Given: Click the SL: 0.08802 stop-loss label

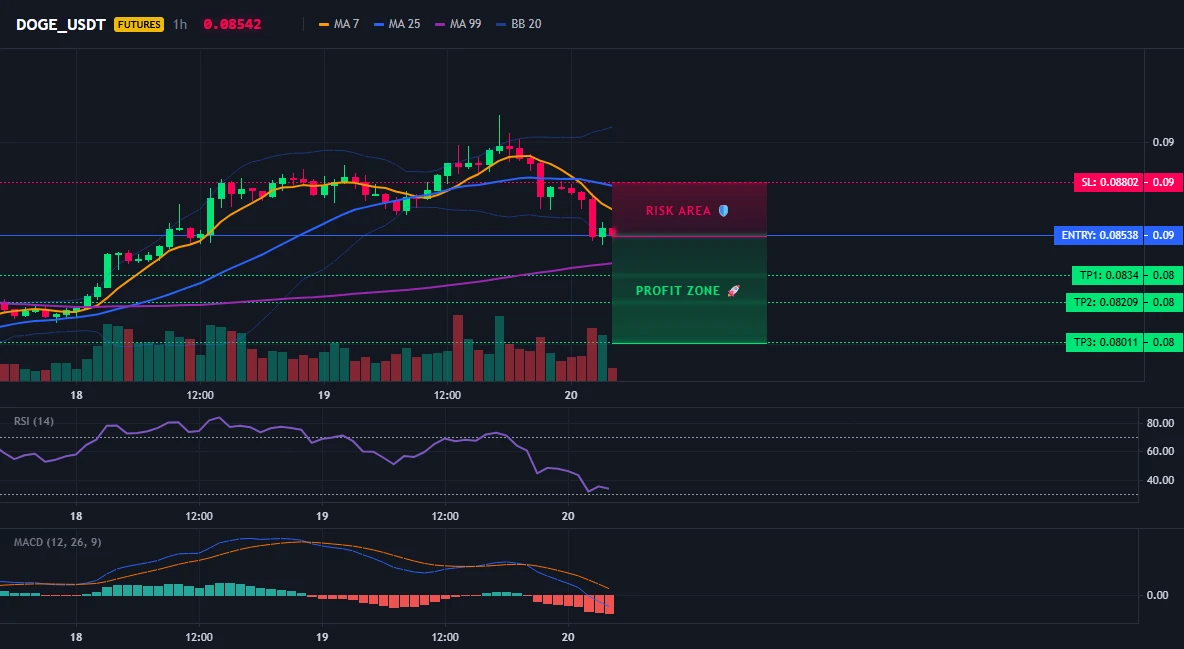Looking at the screenshot, I should [1109, 182].
